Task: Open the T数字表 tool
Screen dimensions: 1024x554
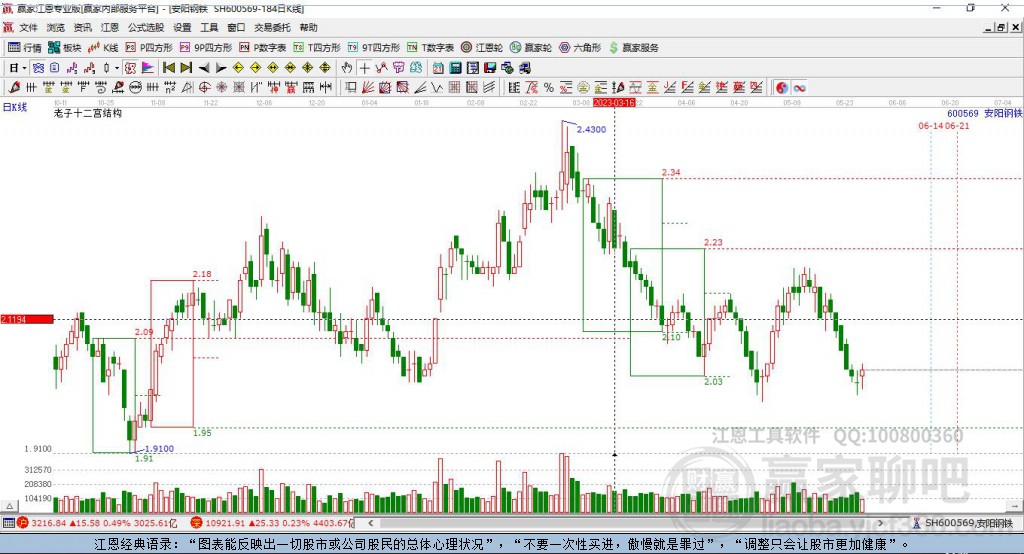Action: (x=430, y=48)
